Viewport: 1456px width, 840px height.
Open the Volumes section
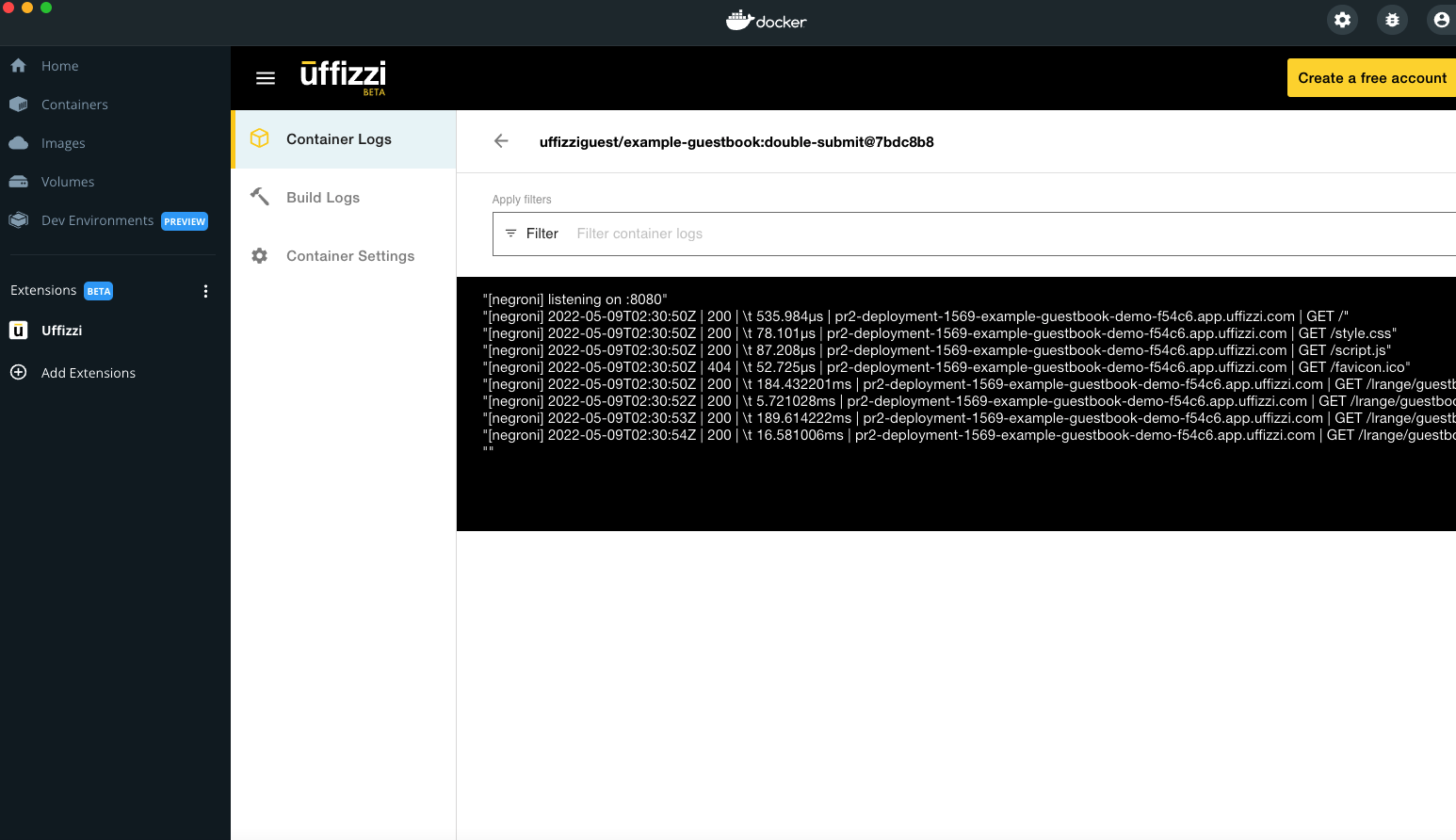tap(68, 182)
